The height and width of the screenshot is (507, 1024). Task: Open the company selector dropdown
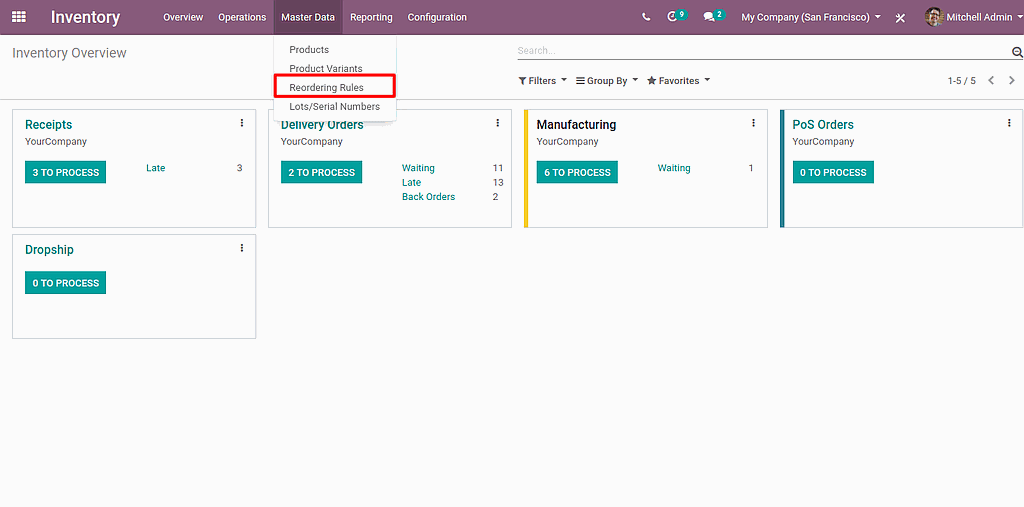[810, 17]
